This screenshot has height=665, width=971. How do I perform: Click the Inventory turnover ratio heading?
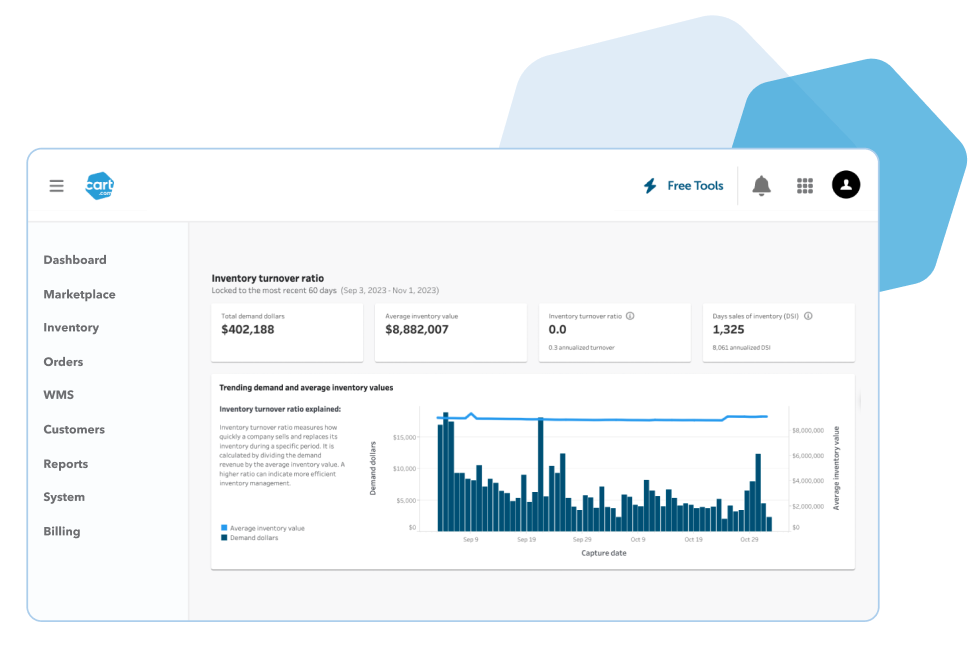(x=268, y=279)
